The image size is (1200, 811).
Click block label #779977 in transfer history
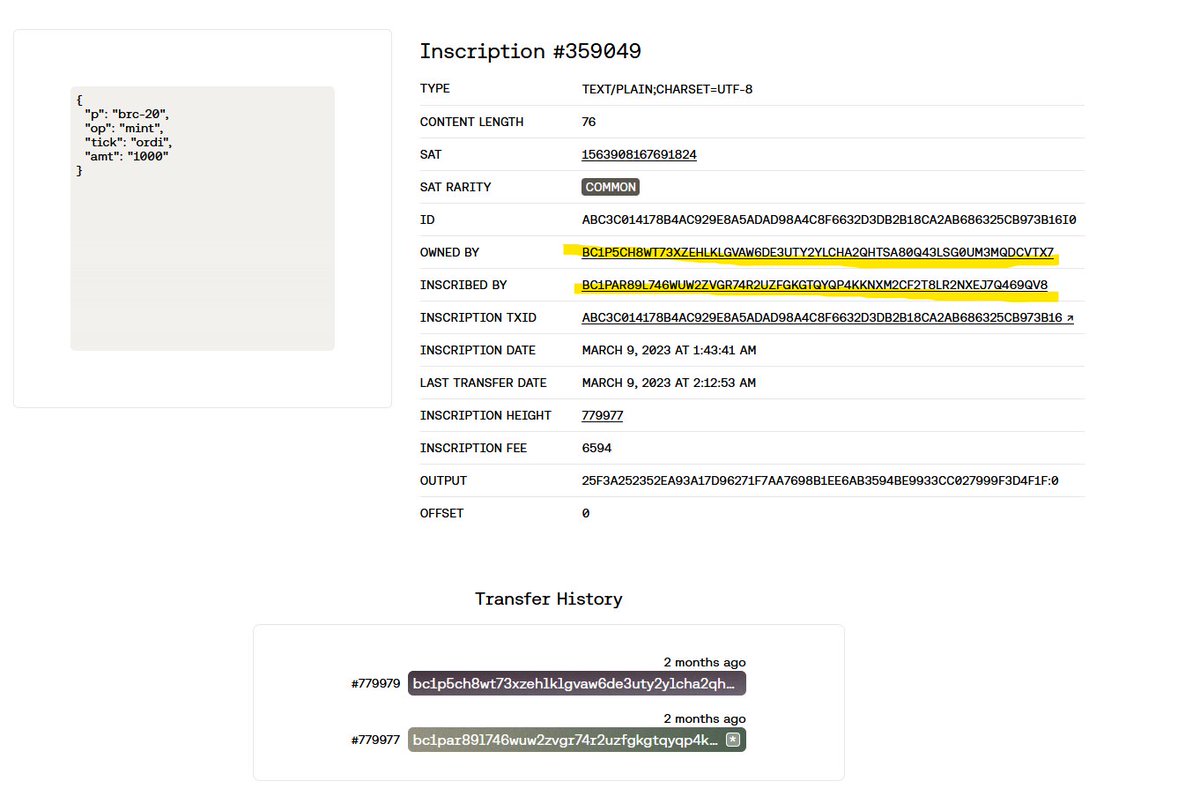click(x=376, y=741)
